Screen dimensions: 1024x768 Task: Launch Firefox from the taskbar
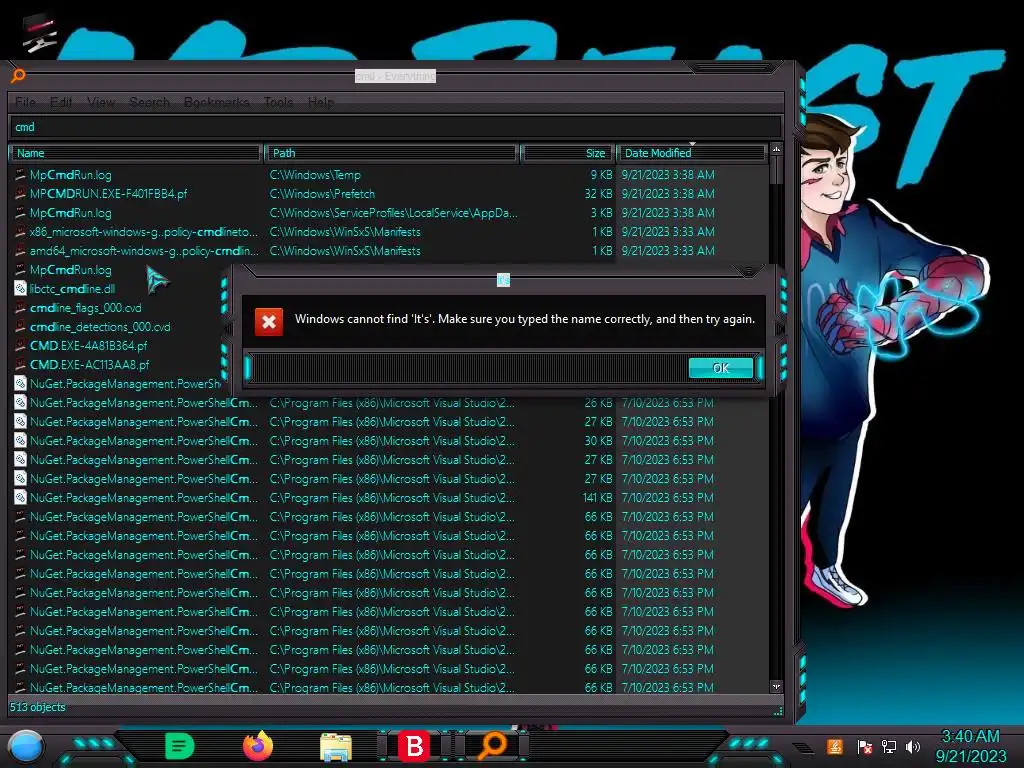click(x=258, y=746)
